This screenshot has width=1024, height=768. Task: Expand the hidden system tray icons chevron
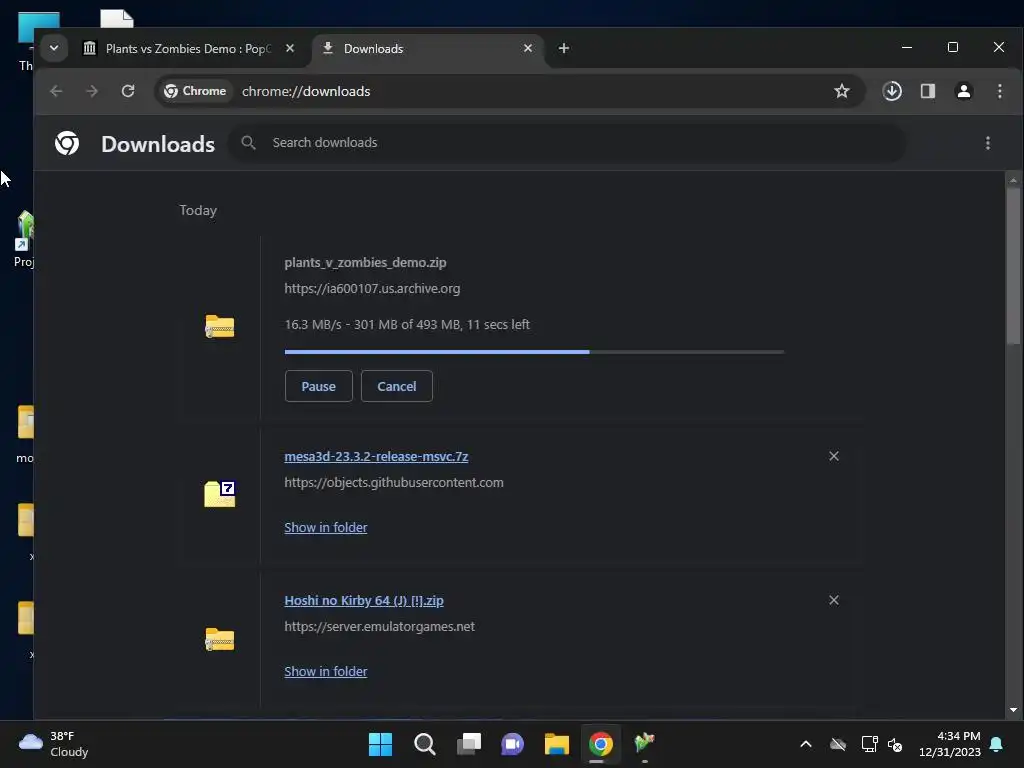pos(806,744)
